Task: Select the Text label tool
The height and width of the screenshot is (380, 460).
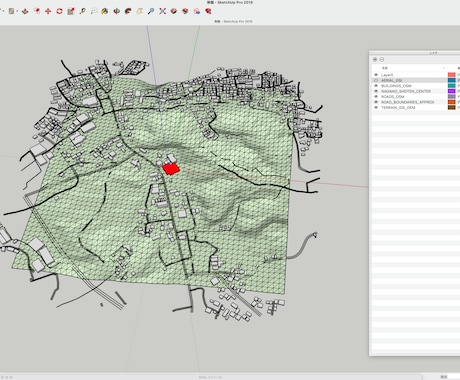Action: [94, 11]
